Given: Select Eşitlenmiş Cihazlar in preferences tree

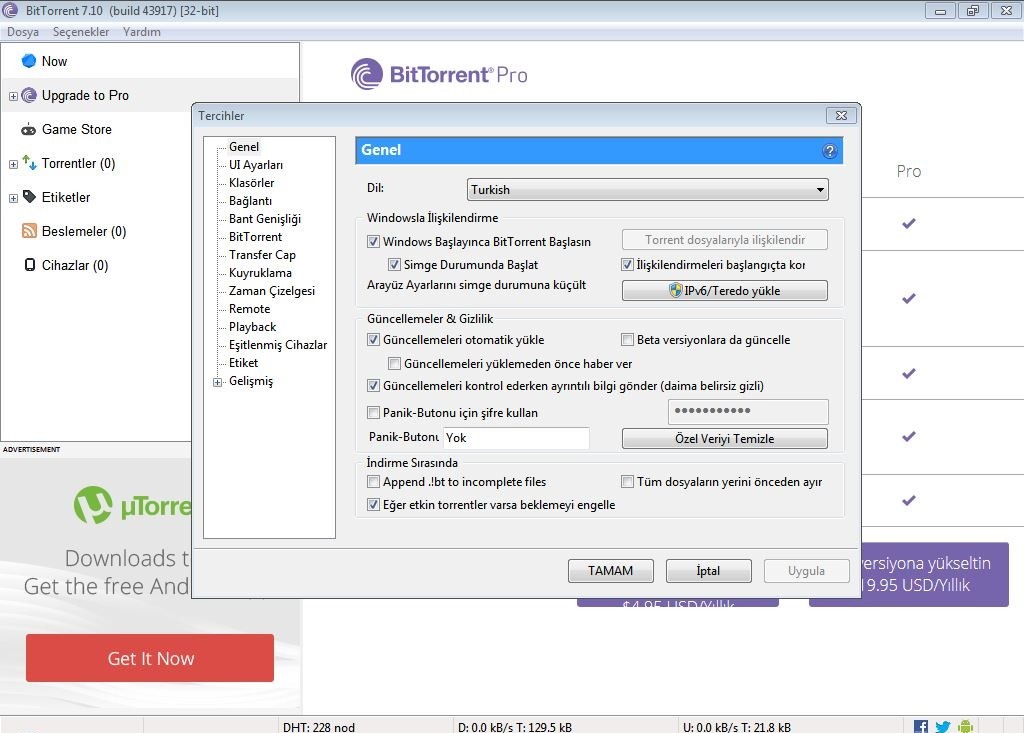Looking at the screenshot, I should 278,344.
